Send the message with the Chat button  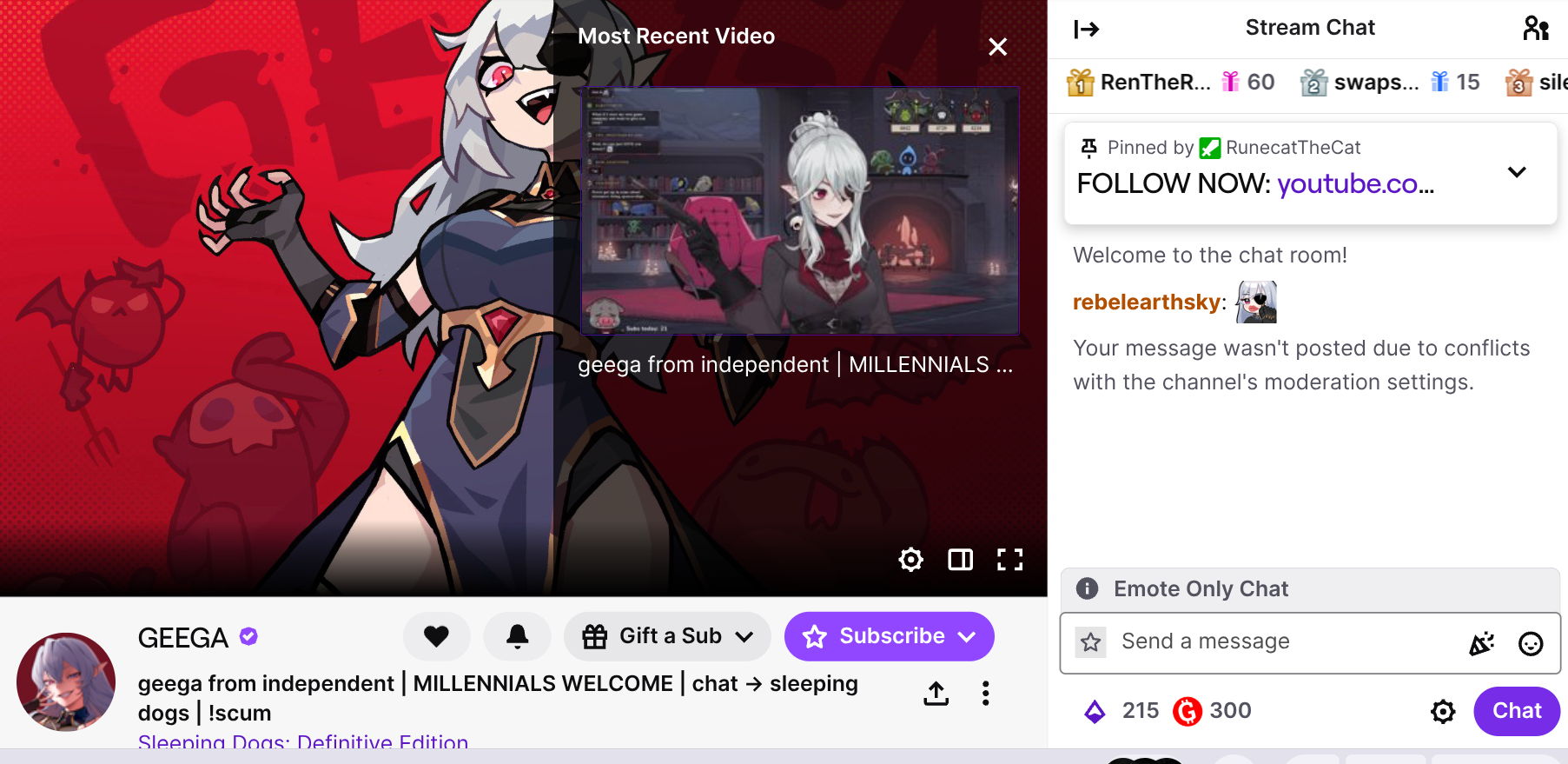coord(1516,711)
